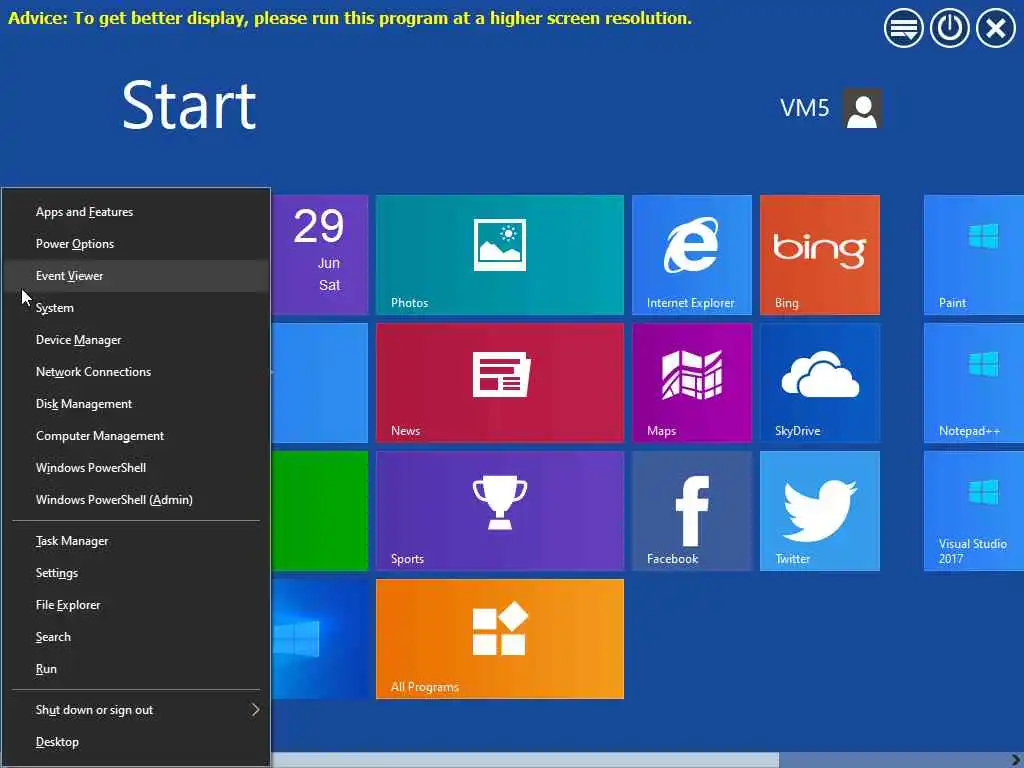Open the All Programs tile

tap(500, 639)
